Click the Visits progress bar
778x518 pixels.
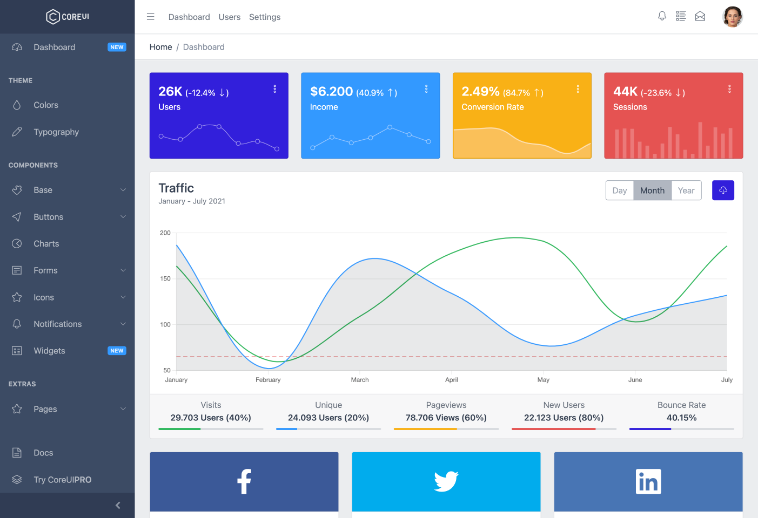click(211, 429)
